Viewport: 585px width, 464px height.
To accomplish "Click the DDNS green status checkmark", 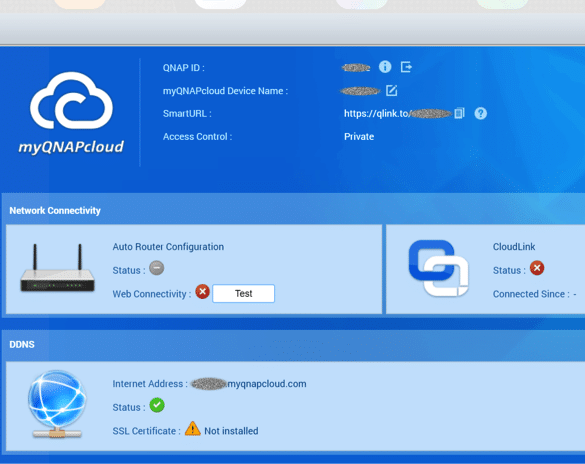I will pyautogui.click(x=157, y=405).
